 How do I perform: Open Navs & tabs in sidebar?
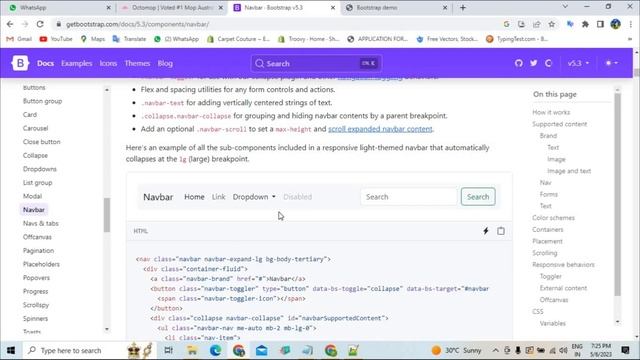coord(41,223)
